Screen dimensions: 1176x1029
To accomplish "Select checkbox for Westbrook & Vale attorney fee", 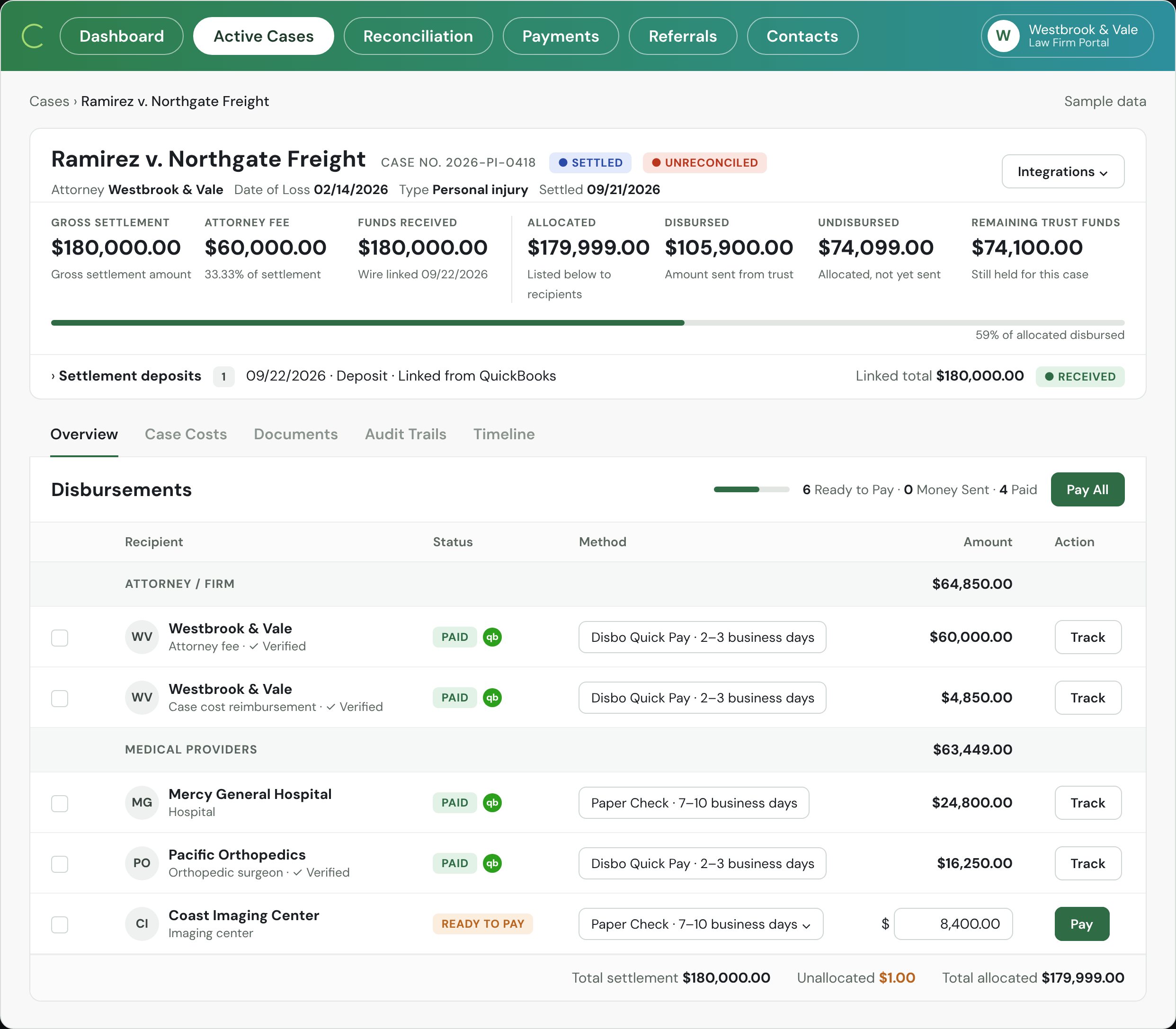I will pyautogui.click(x=60, y=638).
